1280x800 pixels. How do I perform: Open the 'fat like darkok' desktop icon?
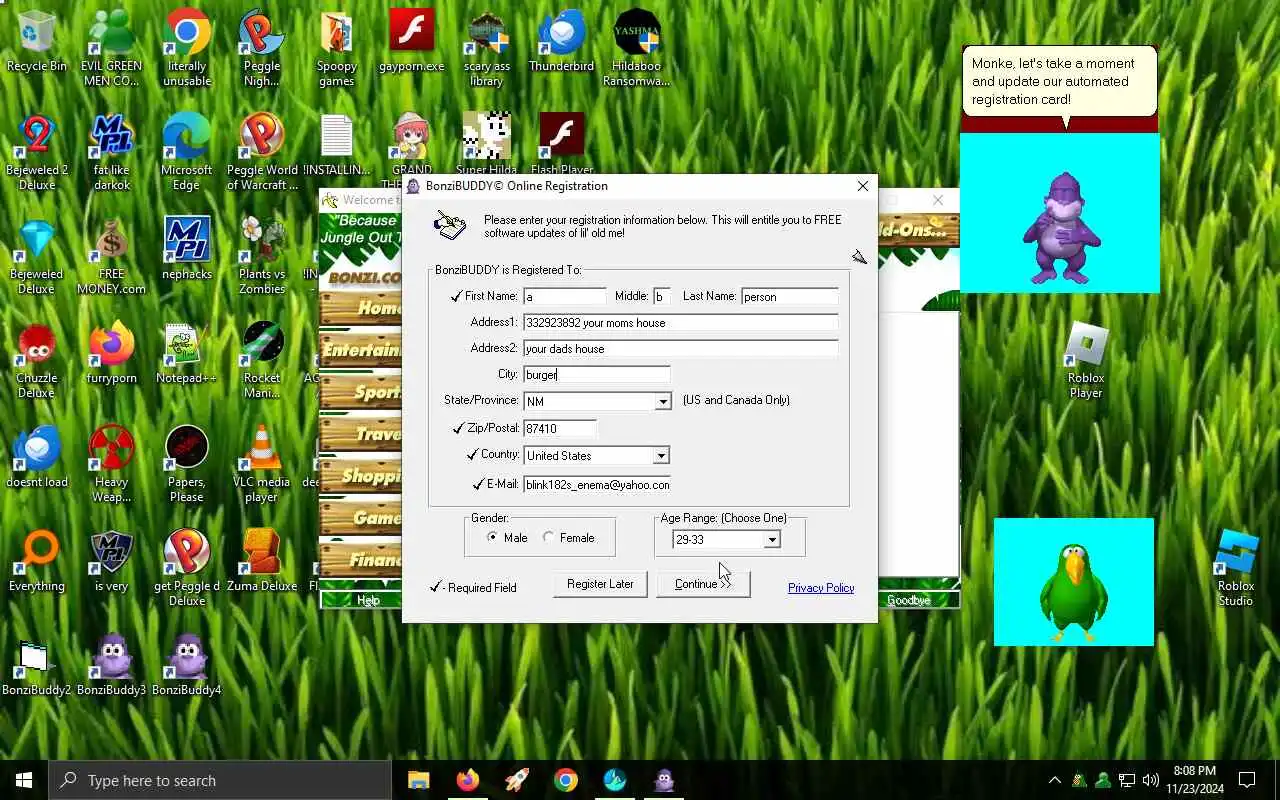coord(111,152)
